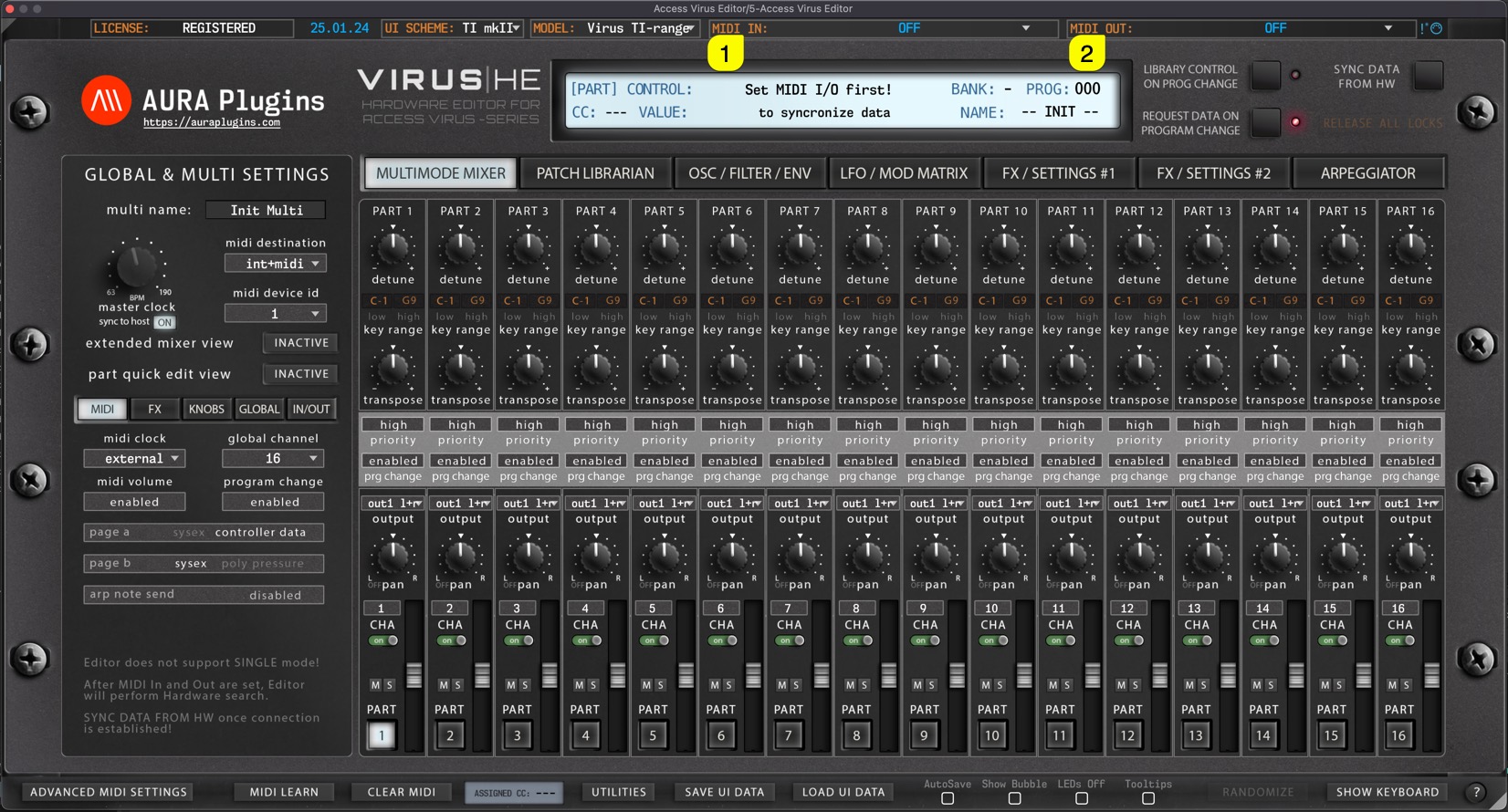Click the multi name field Init Multi
Screen dimensions: 1508x812
[266, 210]
